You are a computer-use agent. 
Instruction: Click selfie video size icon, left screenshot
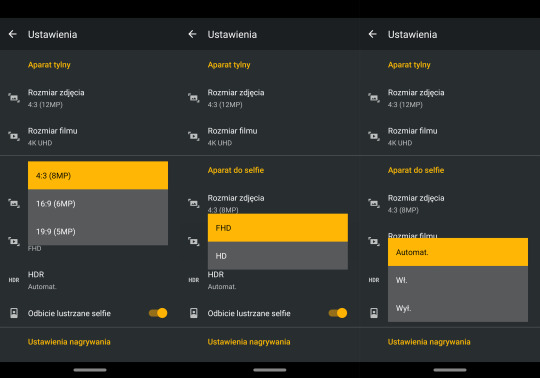(x=14, y=241)
